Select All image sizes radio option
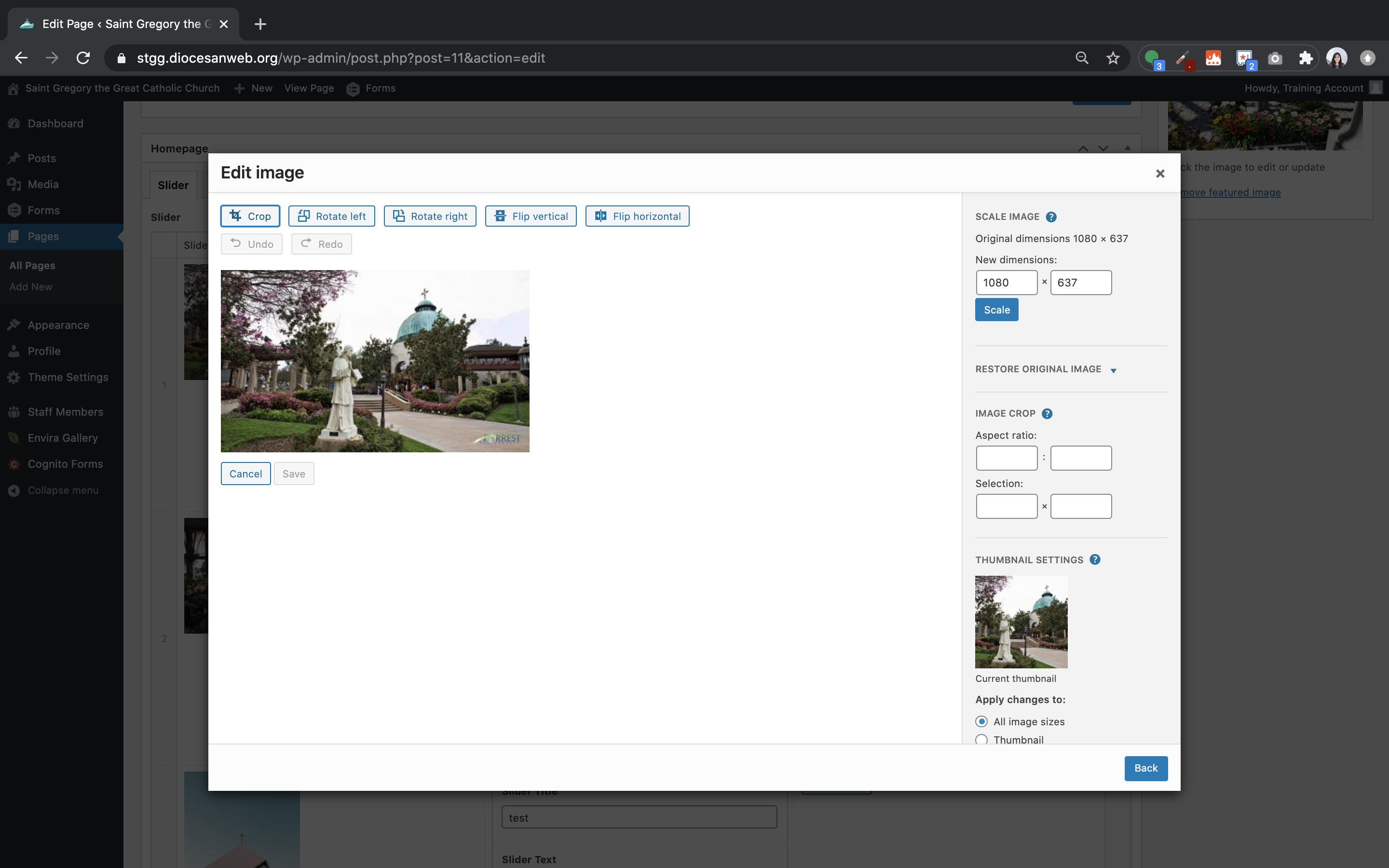Image resolution: width=1389 pixels, height=868 pixels. (x=981, y=721)
